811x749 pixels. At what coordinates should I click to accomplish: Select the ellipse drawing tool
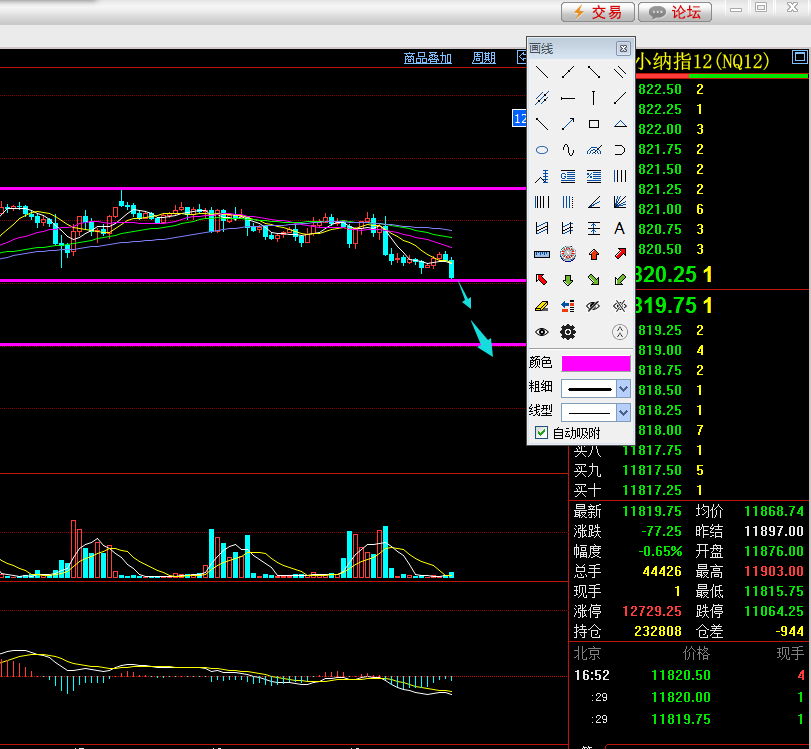542,150
